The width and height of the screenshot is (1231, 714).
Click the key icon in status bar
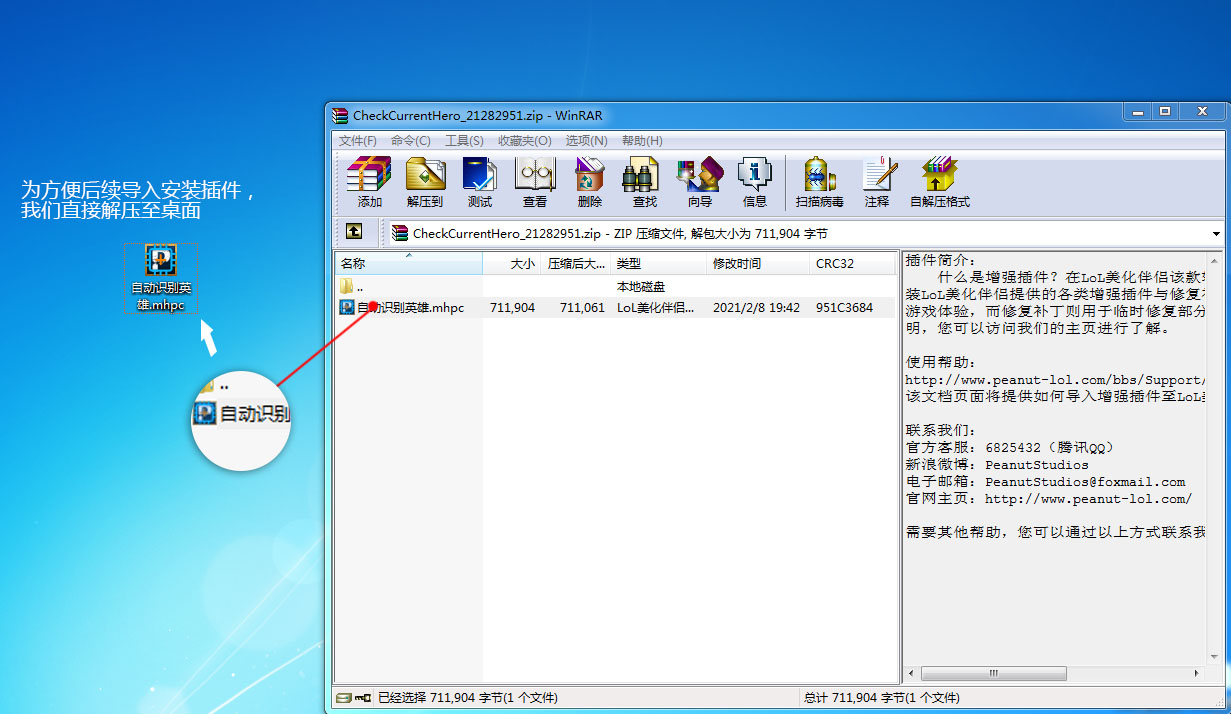click(x=362, y=698)
